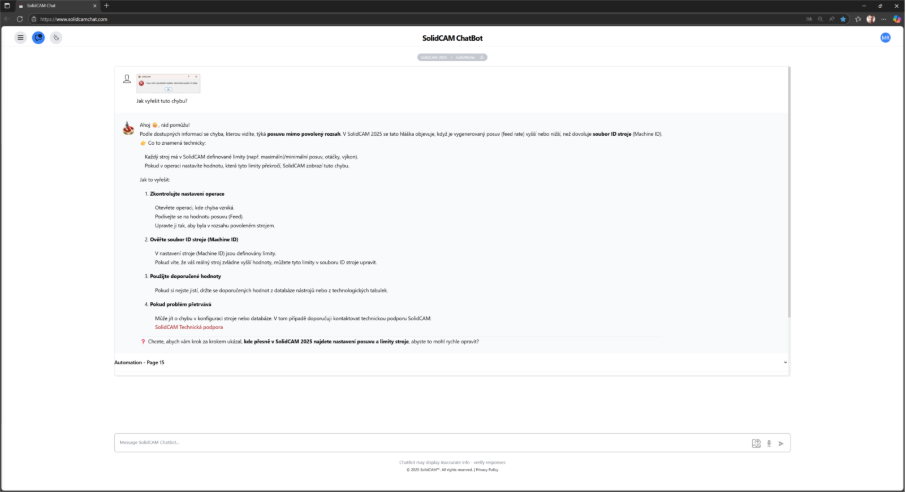
Task: Click the 'Chatbot may display inaccurate info' notice
Action: [x=452, y=463]
